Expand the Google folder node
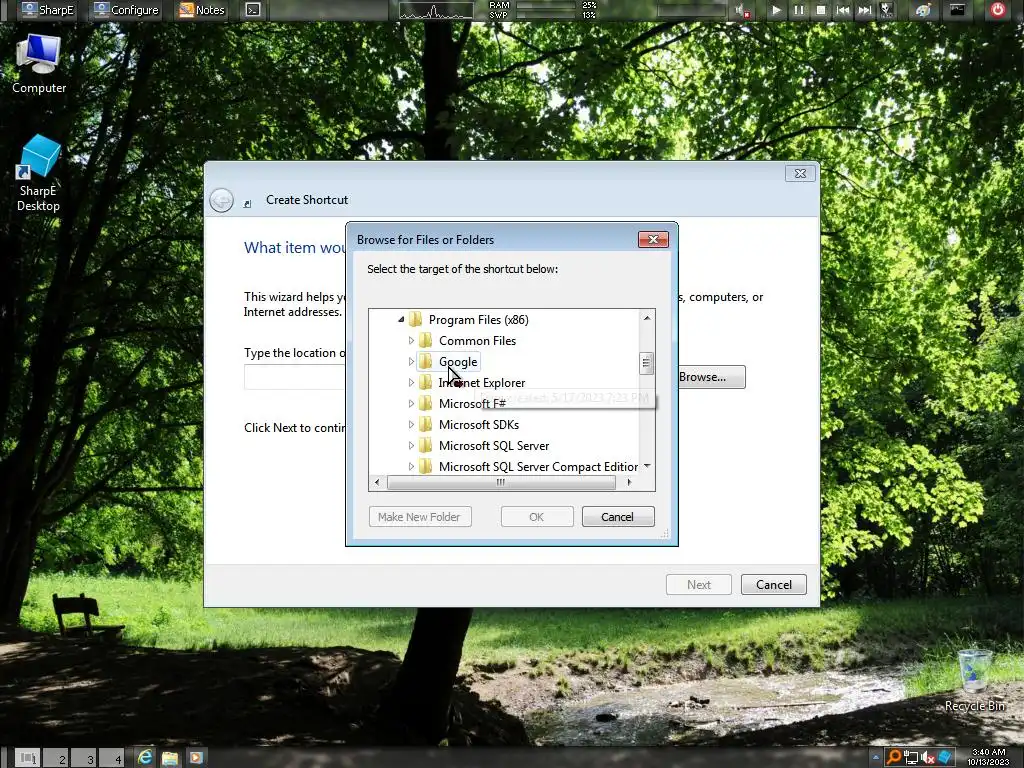1024x768 pixels. 411,361
